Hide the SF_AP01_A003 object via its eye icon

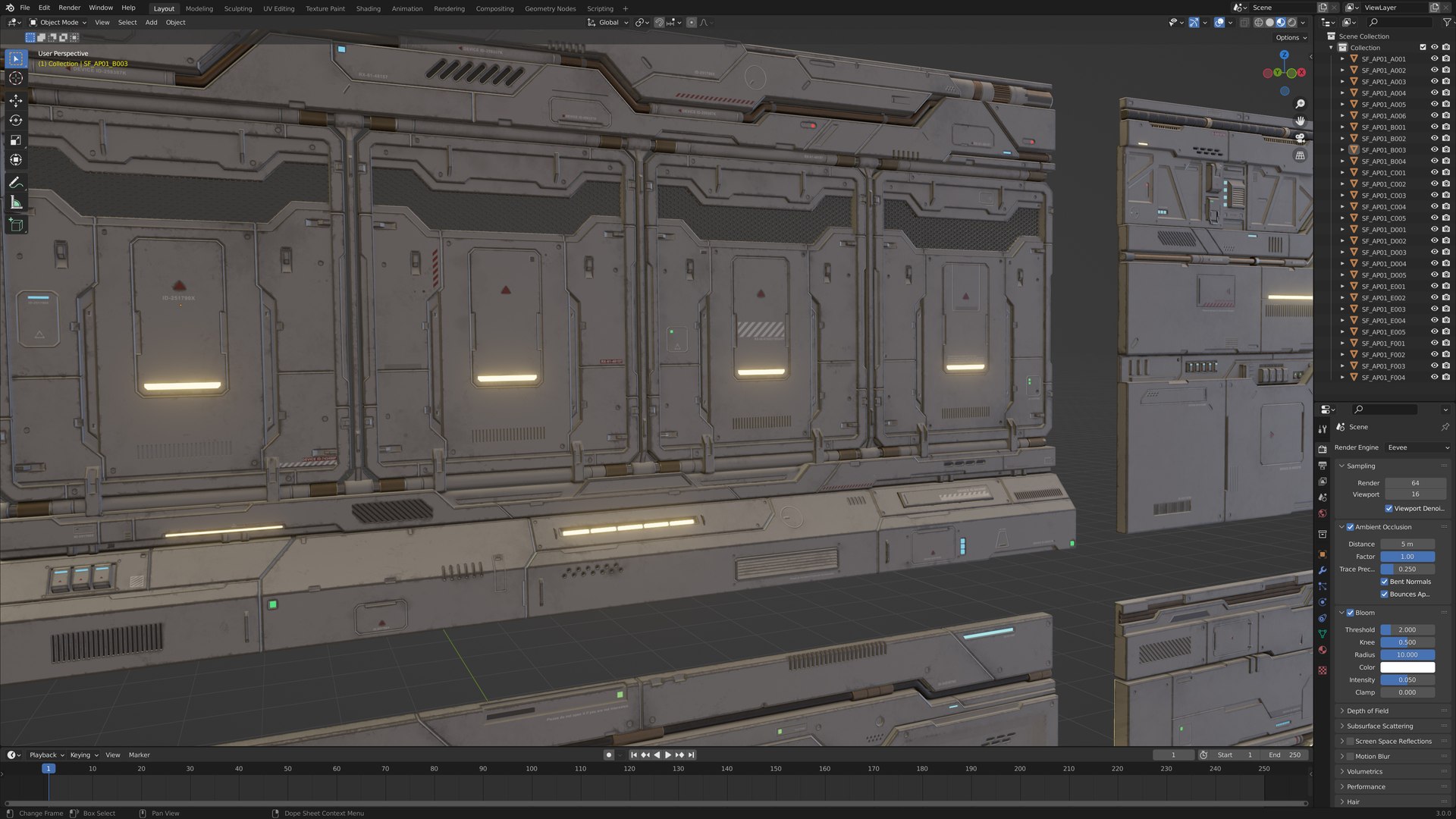pyautogui.click(x=1434, y=82)
